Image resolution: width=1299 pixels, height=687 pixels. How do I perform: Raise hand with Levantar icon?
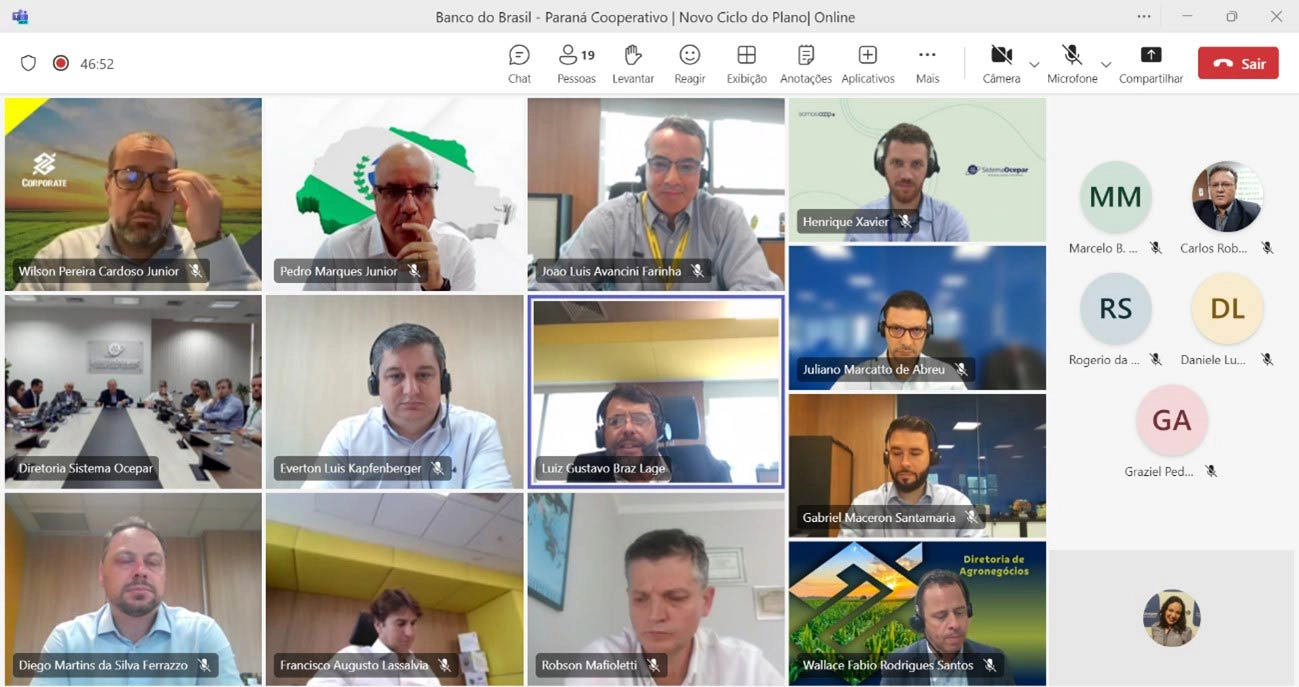tap(633, 64)
